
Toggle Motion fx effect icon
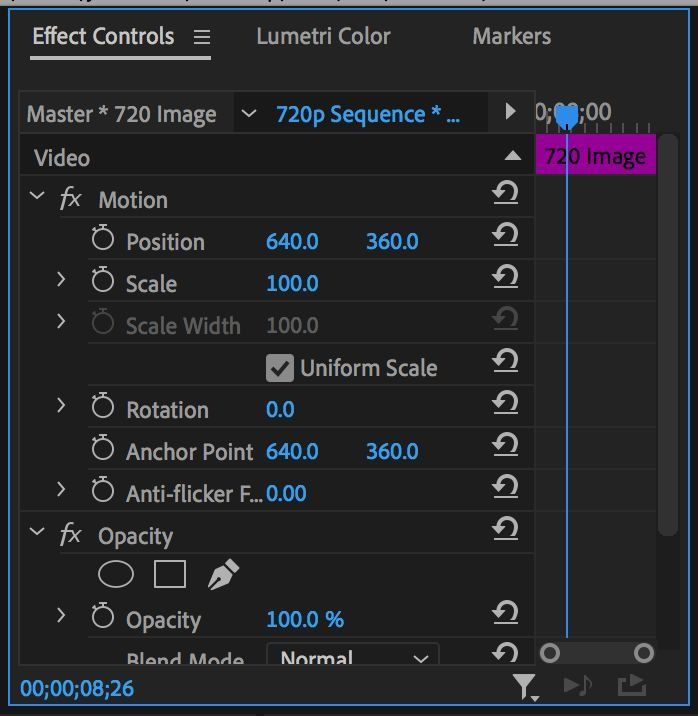(70, 198)
